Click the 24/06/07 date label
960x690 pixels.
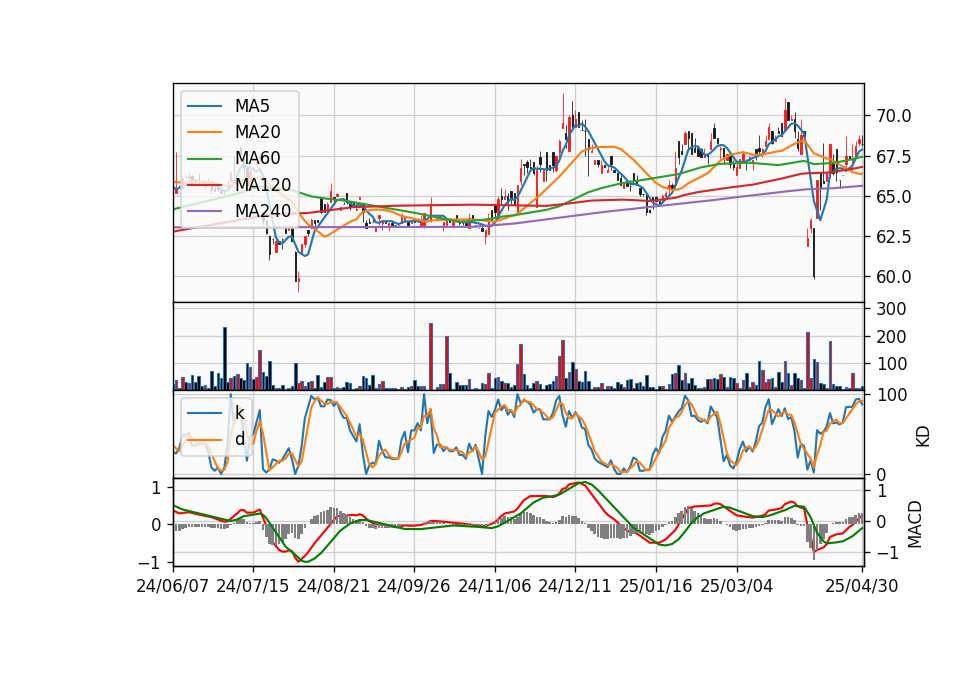[x=173, y=587]
